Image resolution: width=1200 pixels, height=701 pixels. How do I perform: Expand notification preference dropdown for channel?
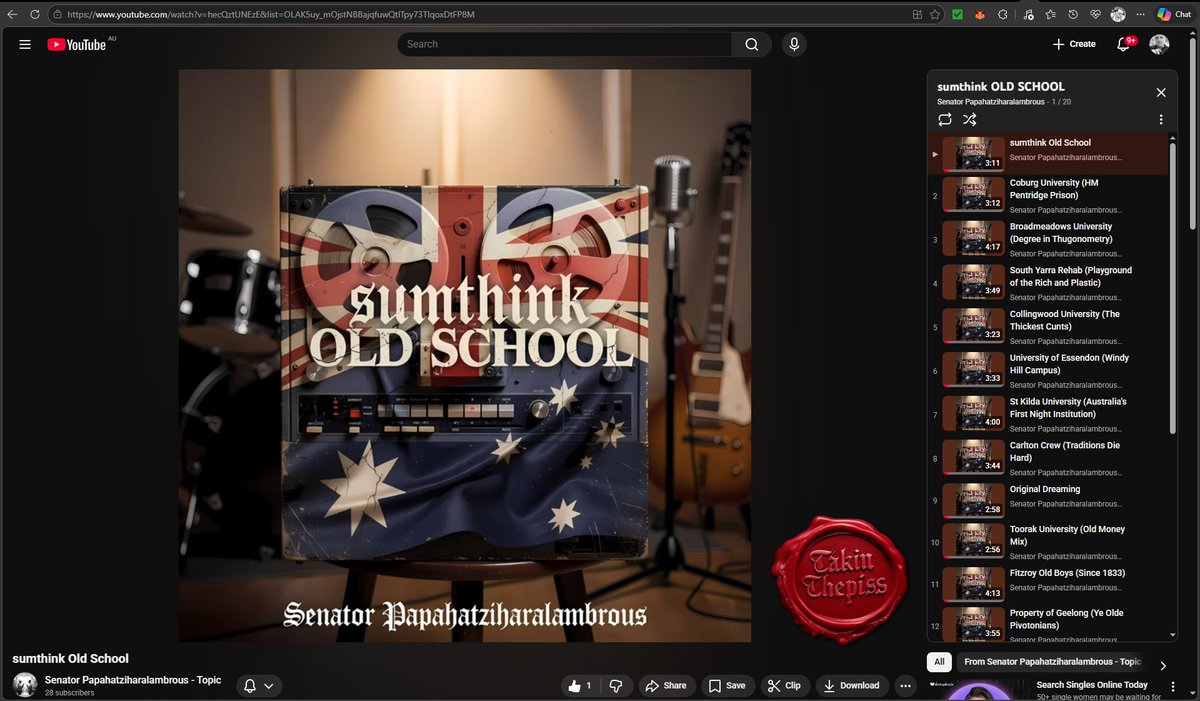(258, 686)
